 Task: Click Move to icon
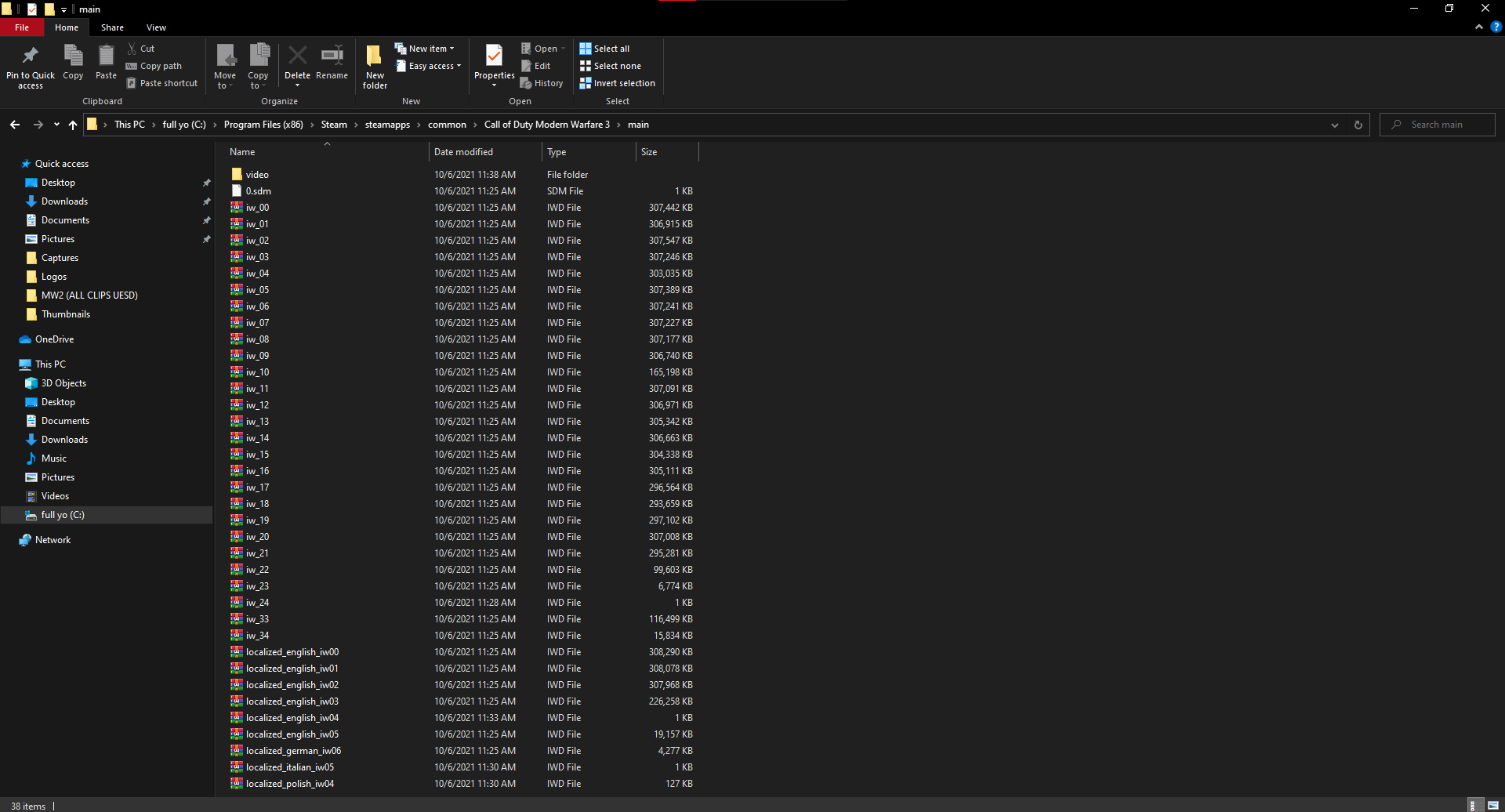click(225, 66)
